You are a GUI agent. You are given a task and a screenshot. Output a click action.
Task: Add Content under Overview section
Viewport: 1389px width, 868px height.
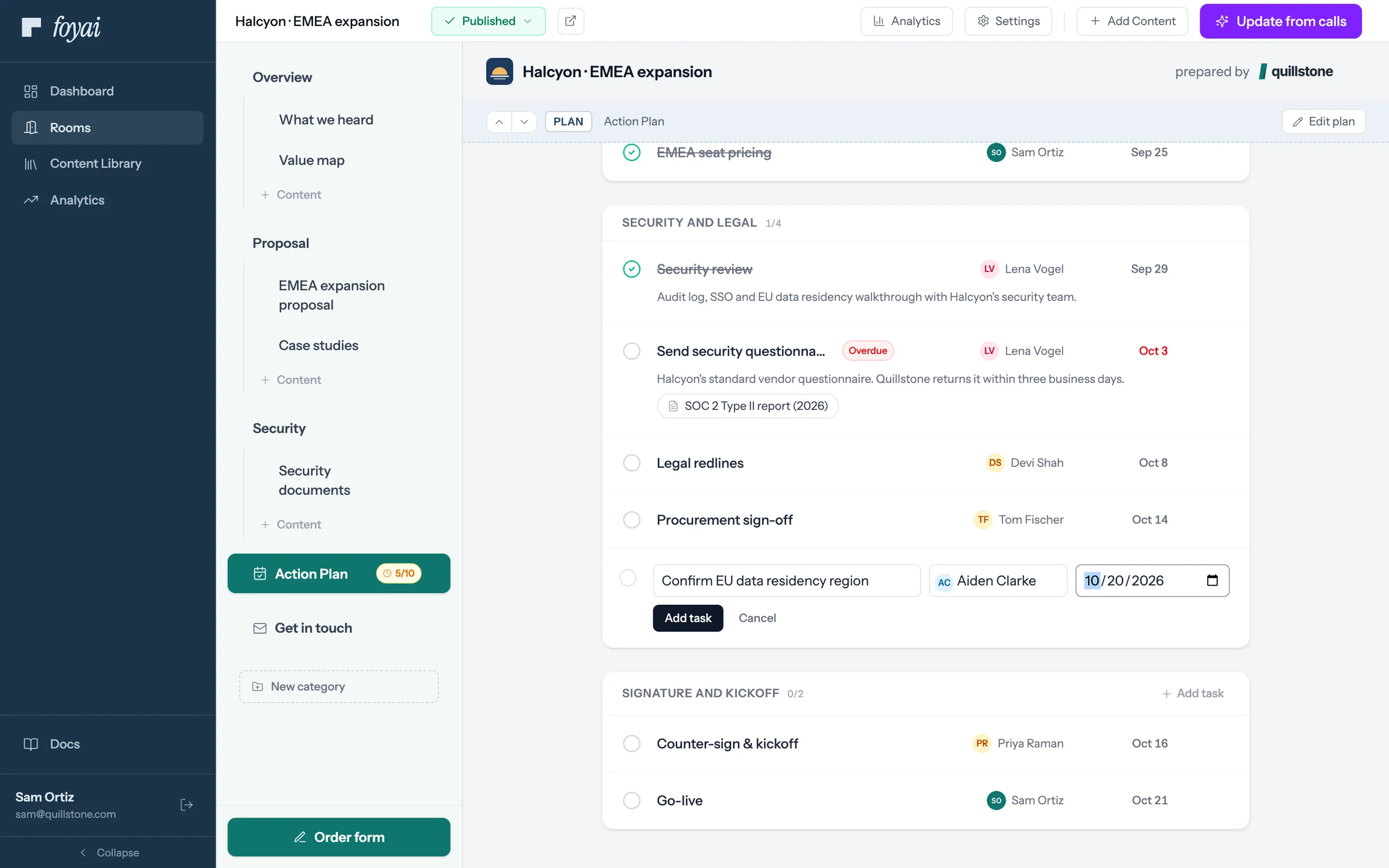point(291,194)
